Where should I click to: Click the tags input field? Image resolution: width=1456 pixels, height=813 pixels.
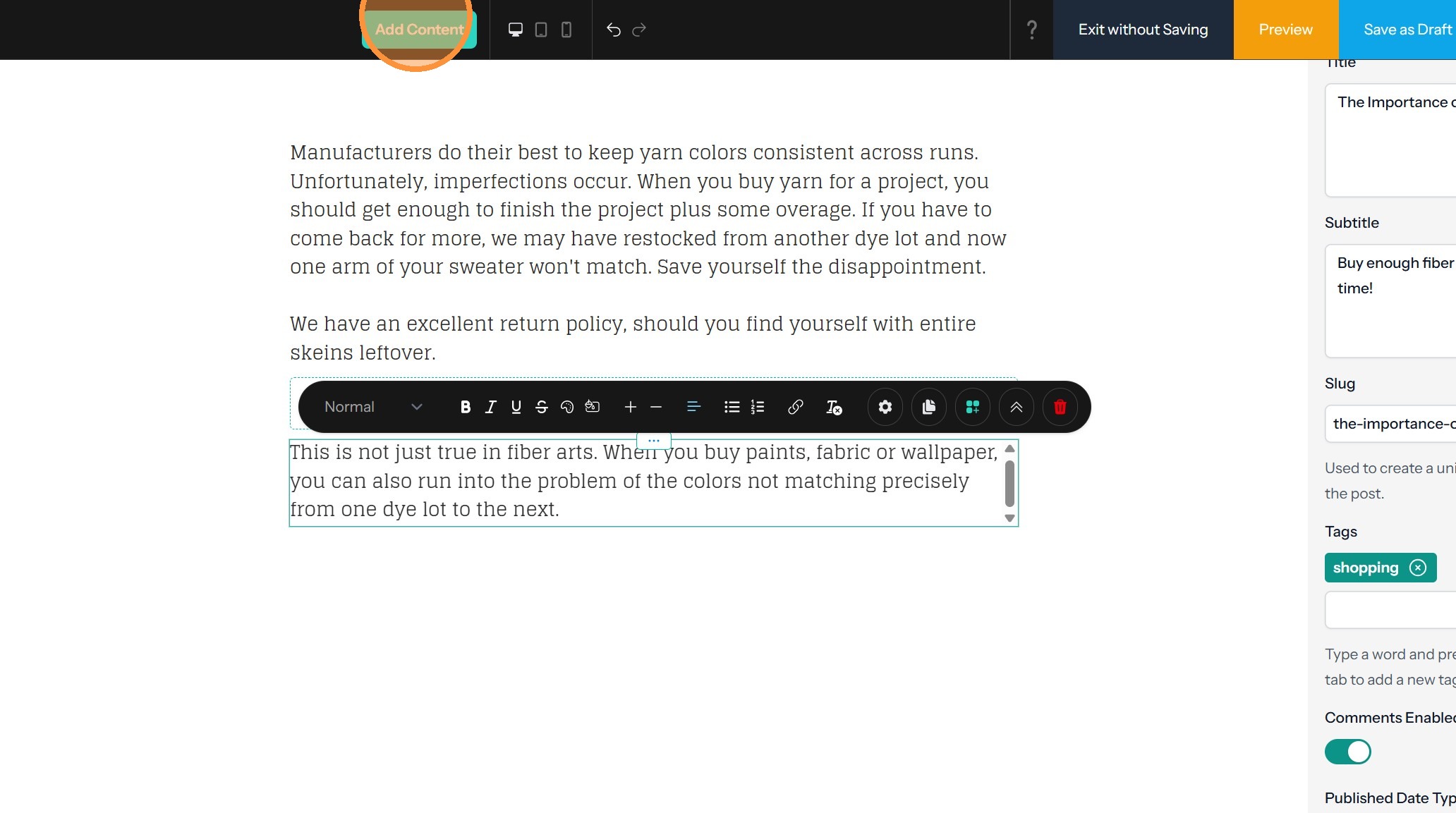pyautogui.click(x=1390, y=610)
